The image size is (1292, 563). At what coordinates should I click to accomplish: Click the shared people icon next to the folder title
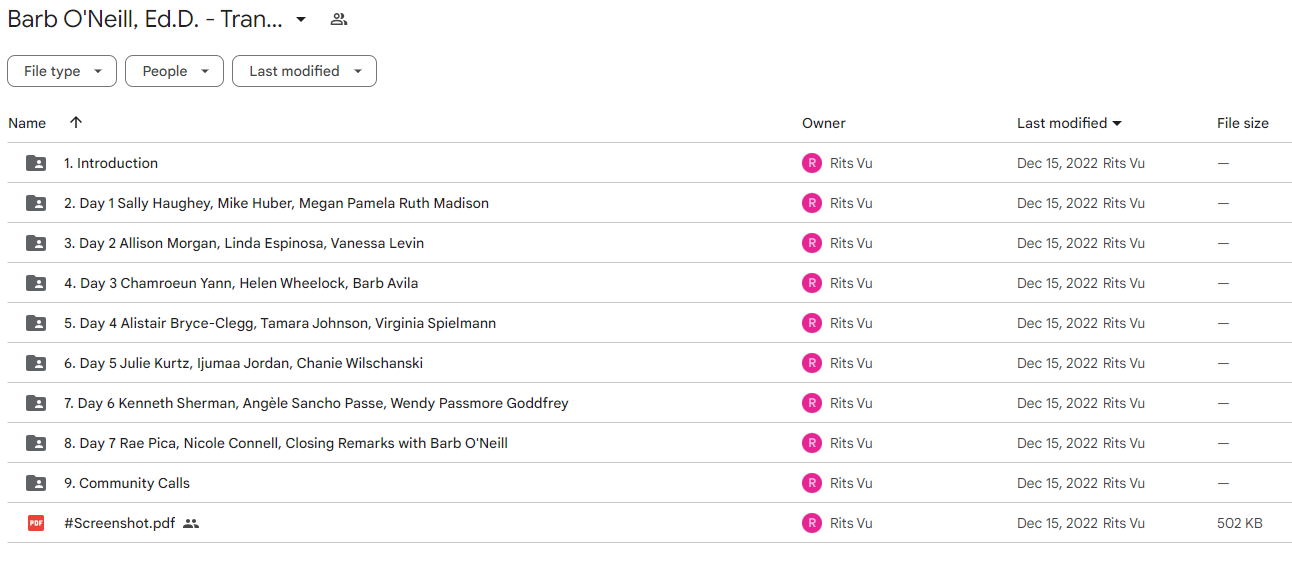click(339, 19)
